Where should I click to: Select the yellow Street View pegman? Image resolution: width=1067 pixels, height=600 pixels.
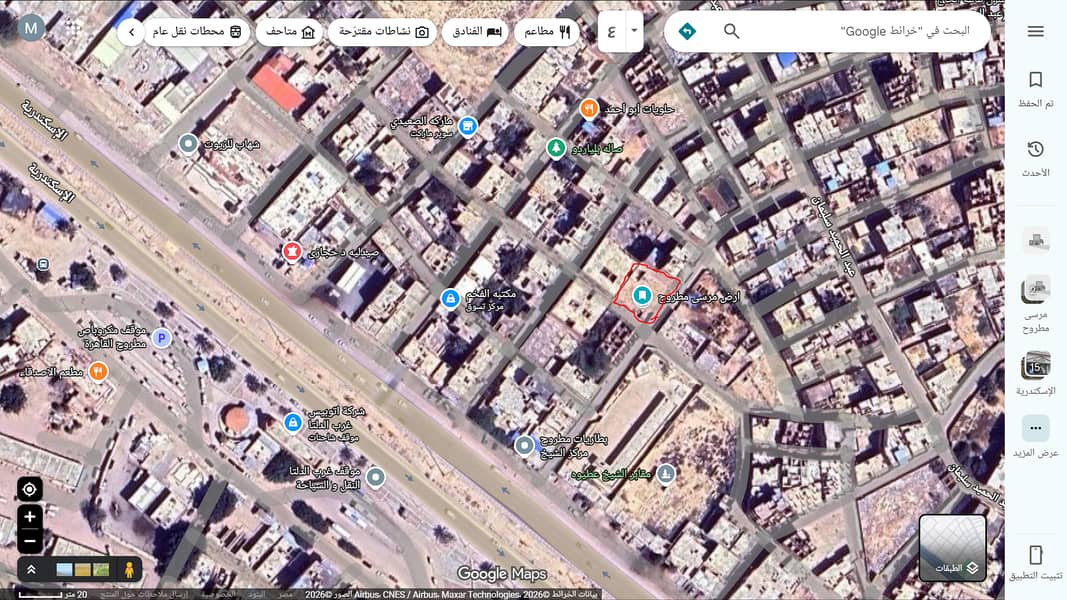coord(129,569)
